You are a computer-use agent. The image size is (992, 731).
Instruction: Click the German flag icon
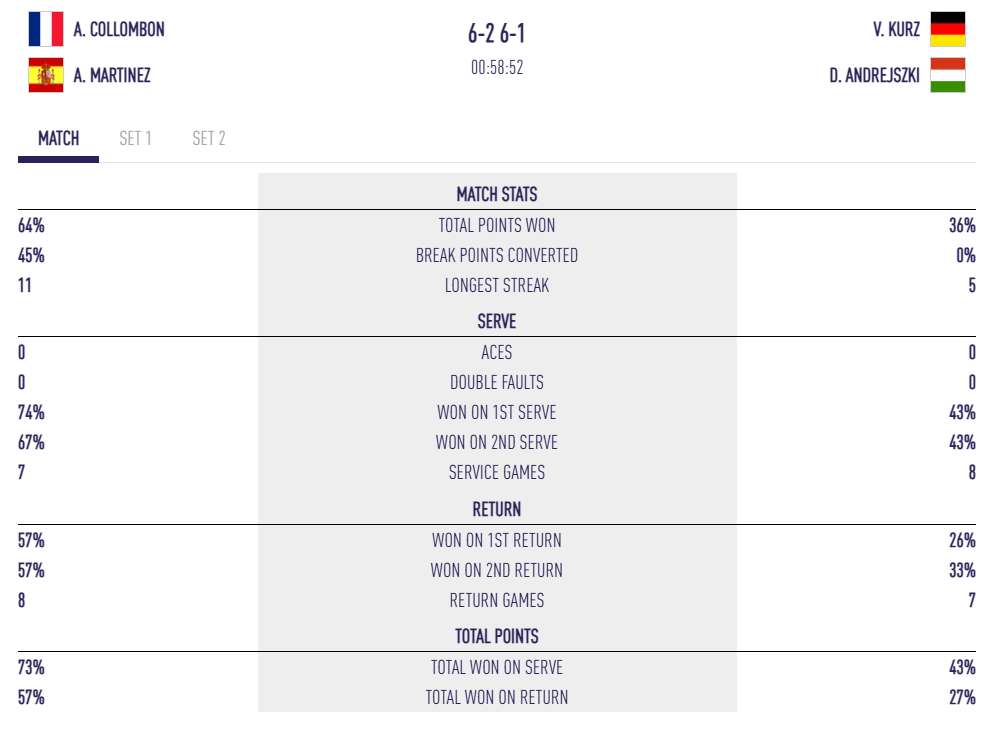(x=947, y=30)
